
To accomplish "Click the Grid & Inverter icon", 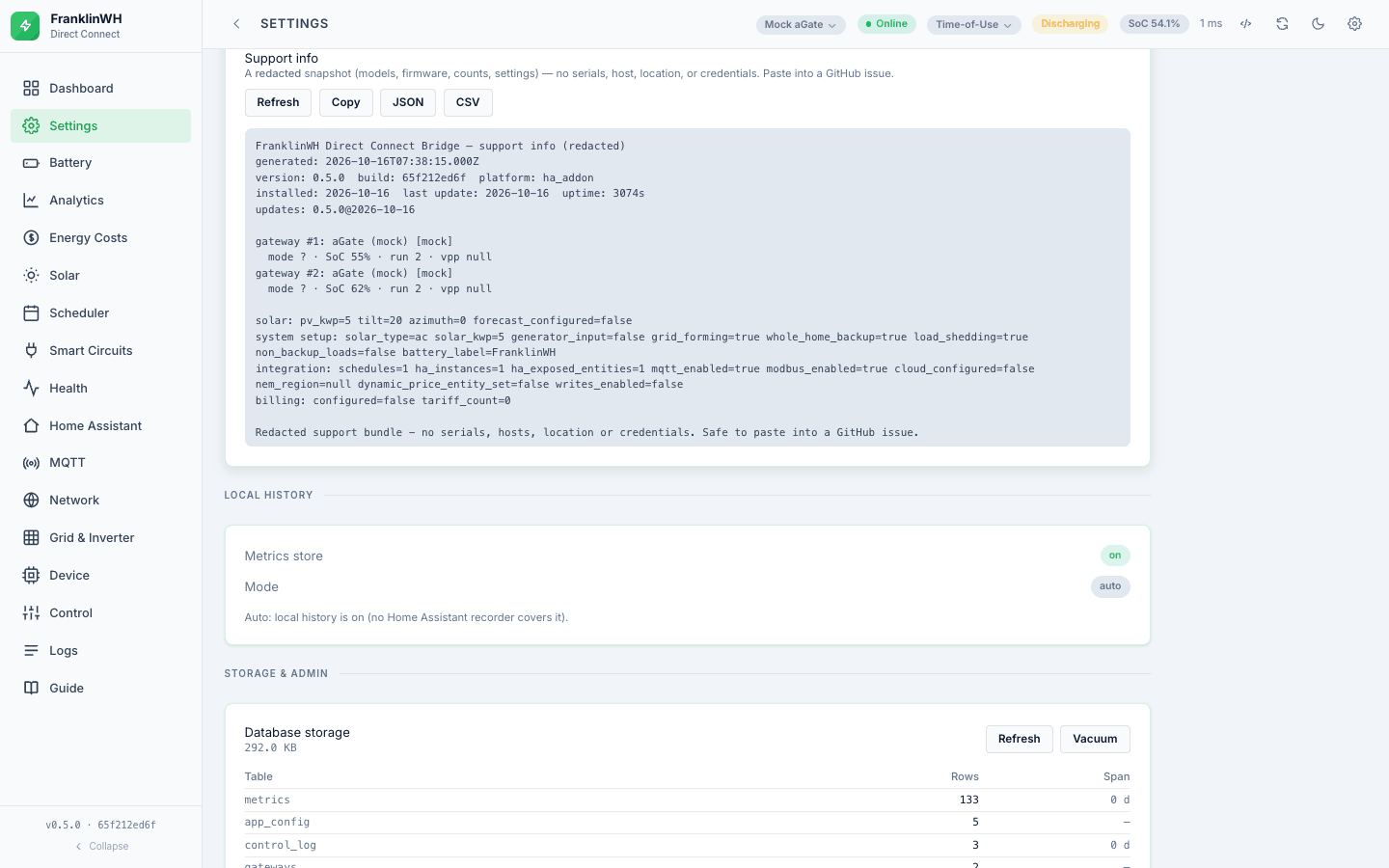I will [x=31, y=538].
